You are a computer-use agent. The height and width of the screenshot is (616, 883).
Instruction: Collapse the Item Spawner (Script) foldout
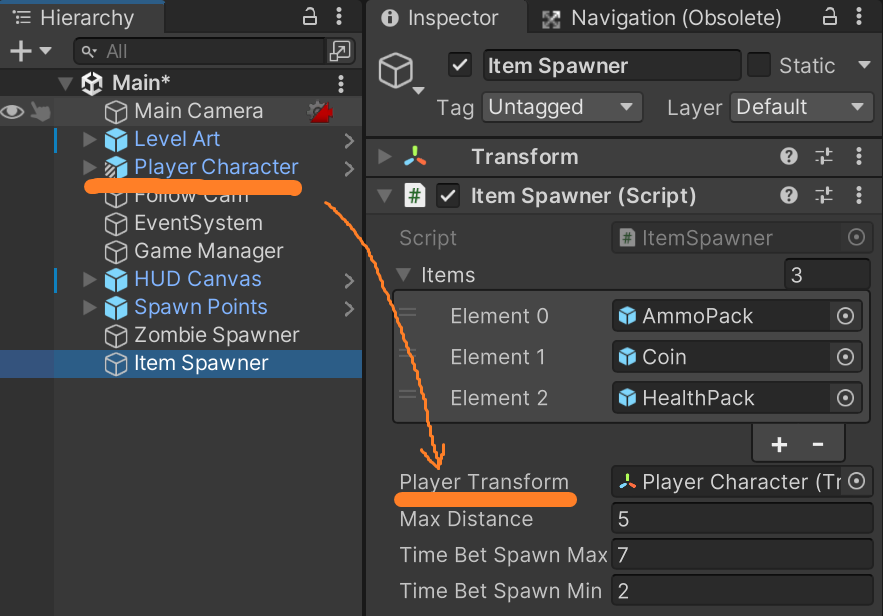pyautogui.click(x=385, y=196)
